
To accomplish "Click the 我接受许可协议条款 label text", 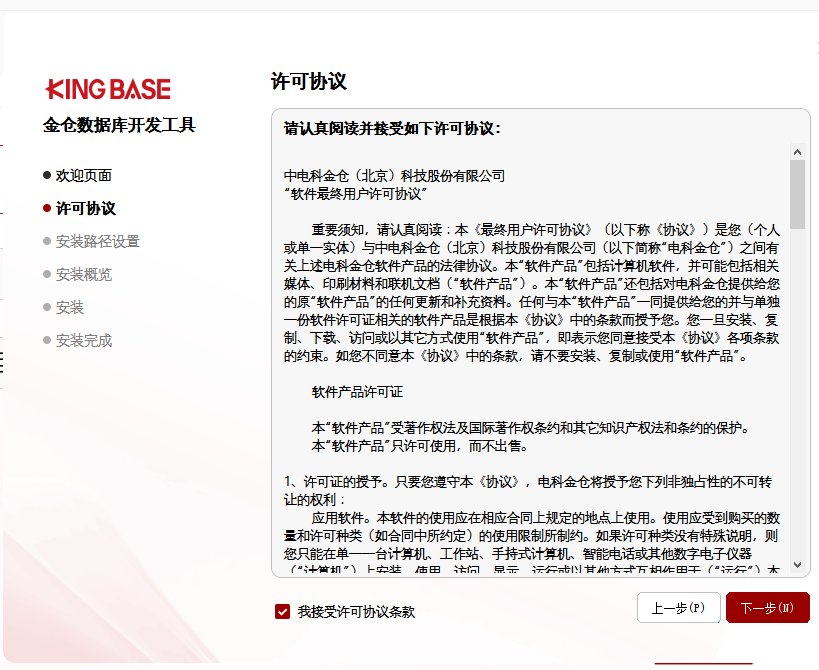I will 356,611.
